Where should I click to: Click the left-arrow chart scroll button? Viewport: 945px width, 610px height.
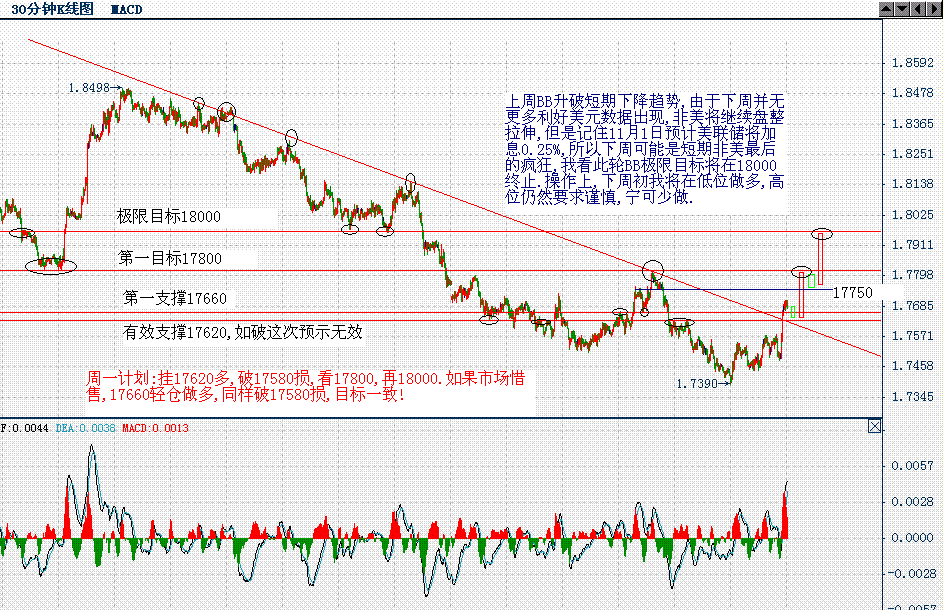pos(918,8)
